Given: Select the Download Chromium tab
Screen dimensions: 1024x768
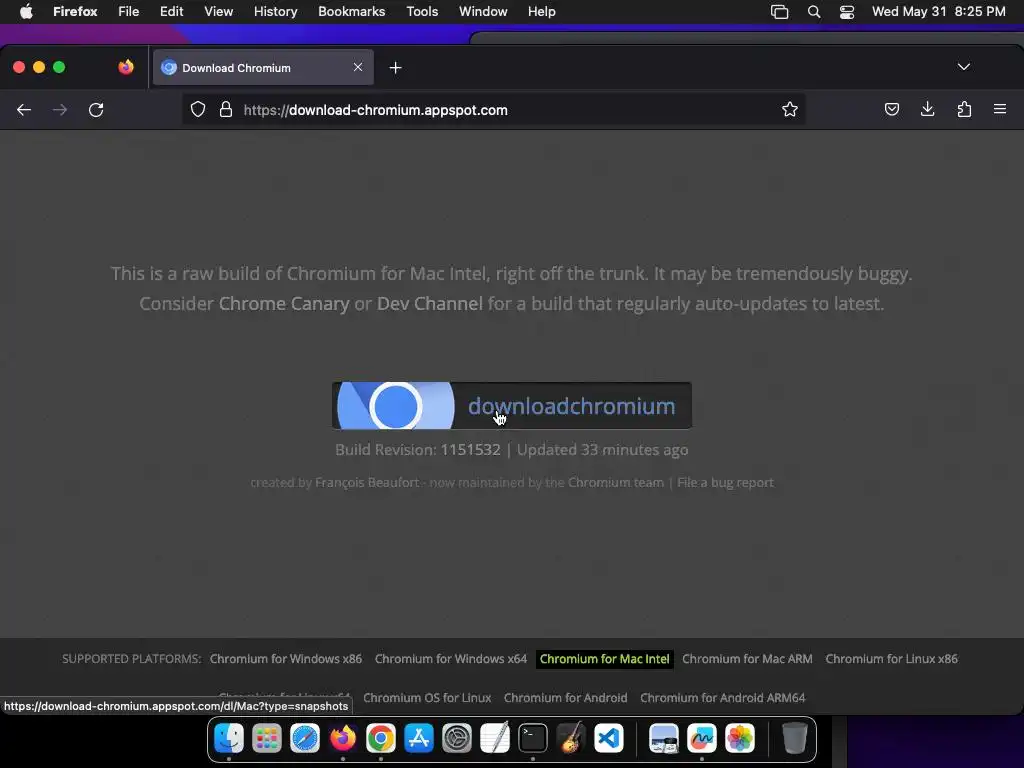Looking at the screenshot, I should click(263, 67).
